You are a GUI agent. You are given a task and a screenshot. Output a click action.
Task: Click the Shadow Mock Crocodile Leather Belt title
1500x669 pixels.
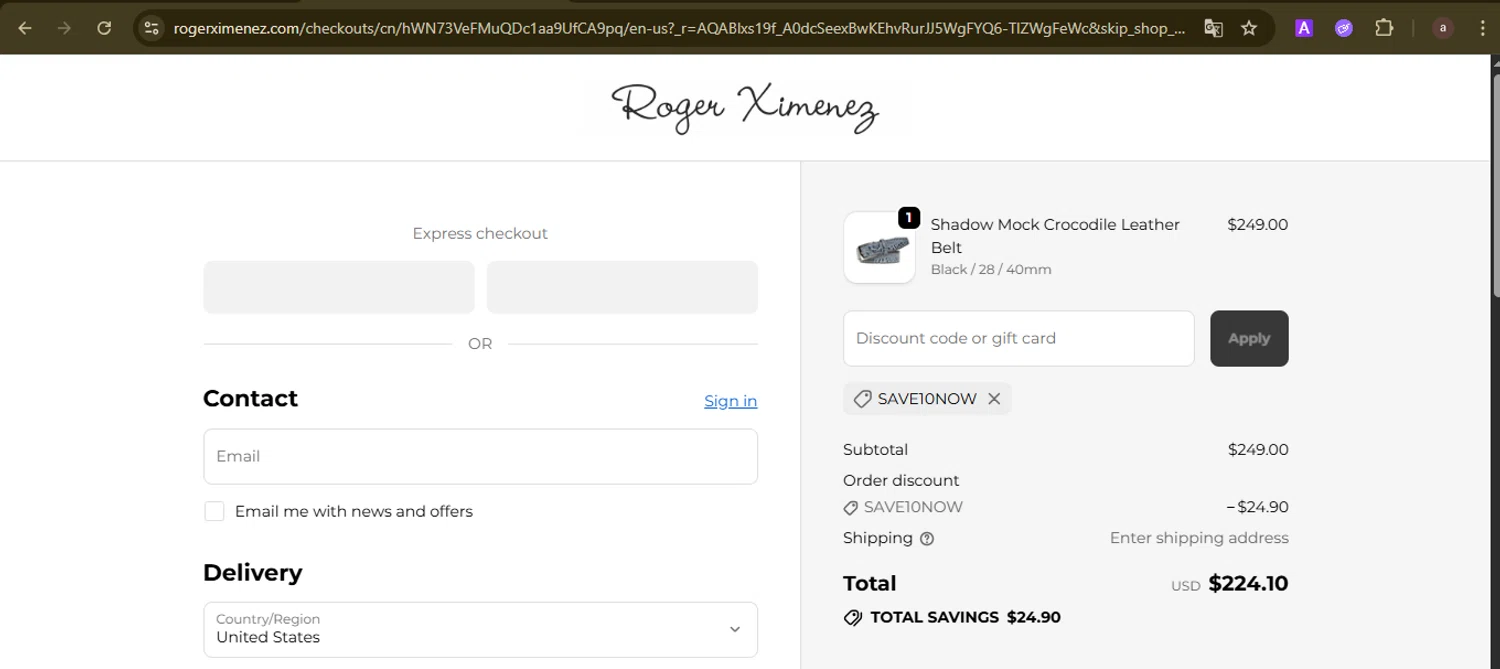[1055, 236]
